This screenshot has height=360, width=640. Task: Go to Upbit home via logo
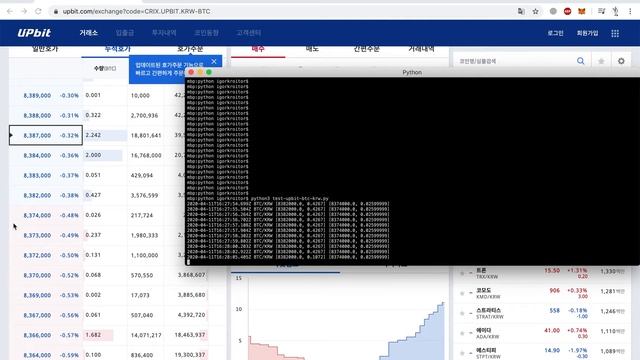(34, 33)
